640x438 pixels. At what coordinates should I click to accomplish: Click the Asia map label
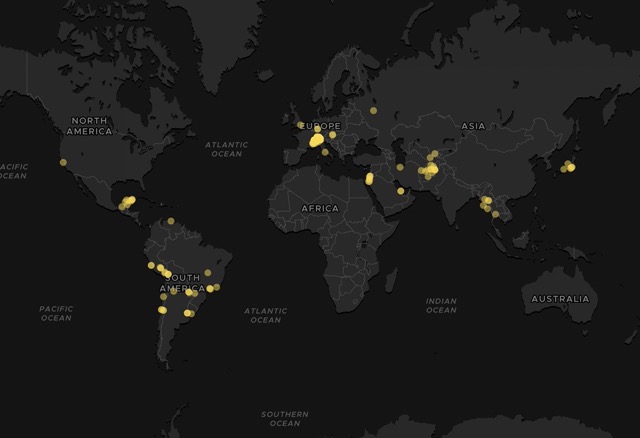(473, 126)
